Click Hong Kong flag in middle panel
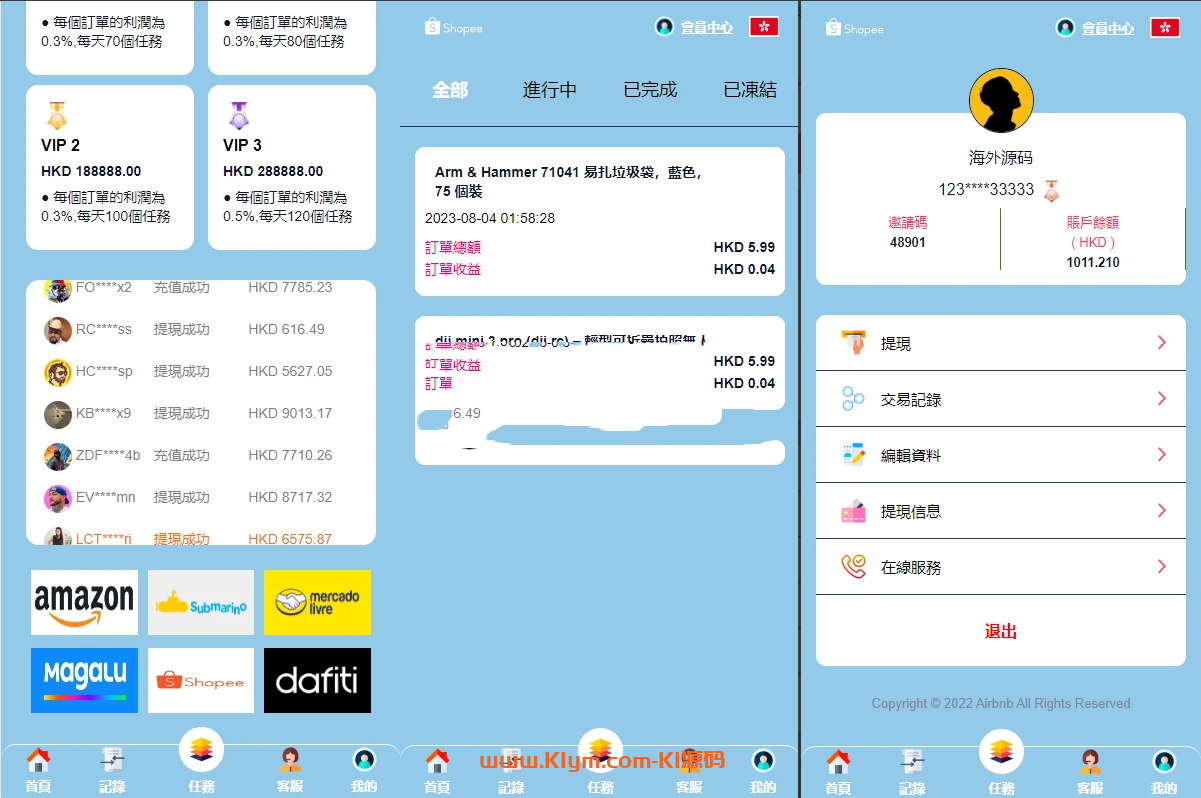This screenshot has height=798, width=1201. pos(764,27)
